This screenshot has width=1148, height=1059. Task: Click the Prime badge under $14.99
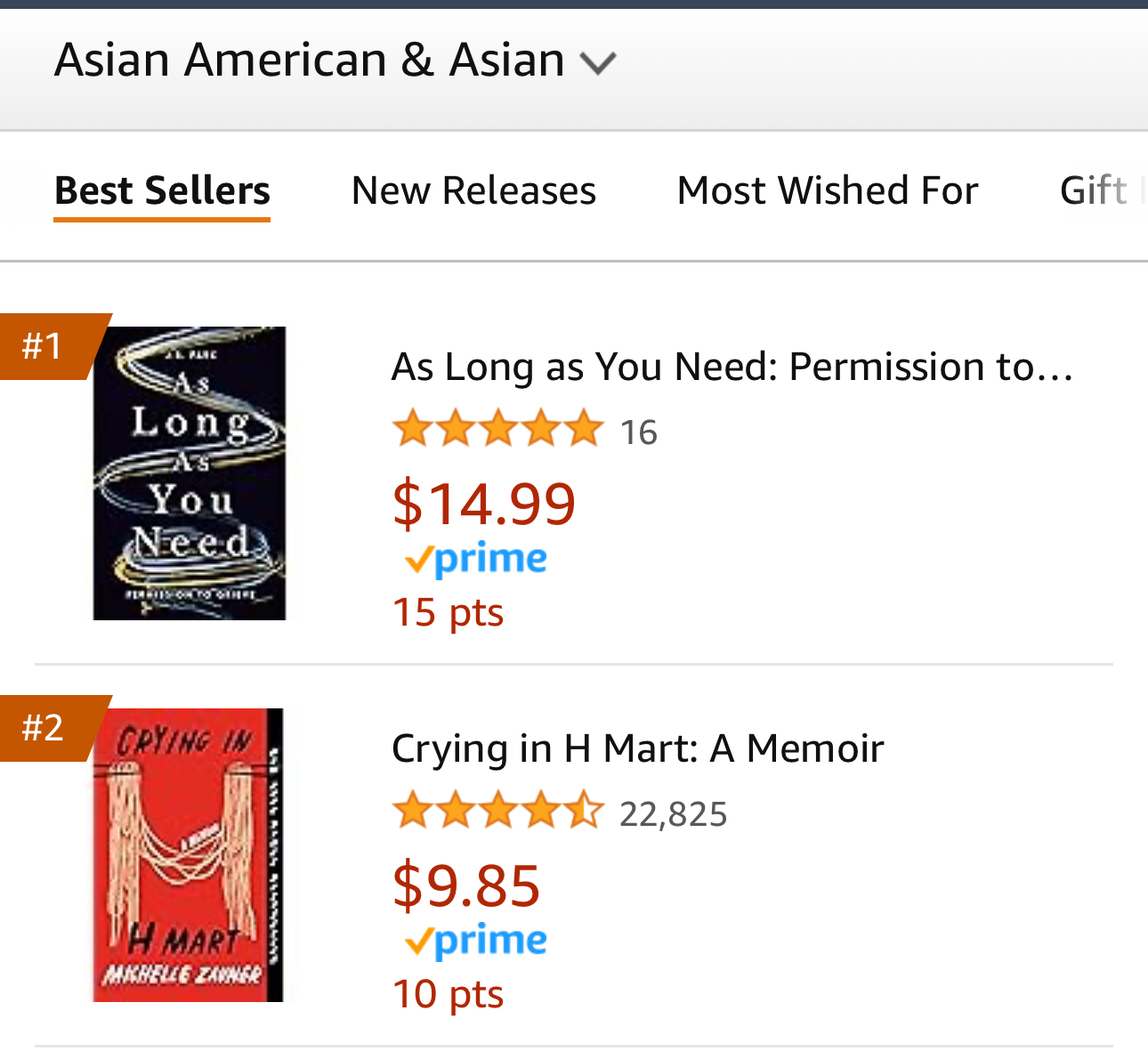click(x=475, y=560)
